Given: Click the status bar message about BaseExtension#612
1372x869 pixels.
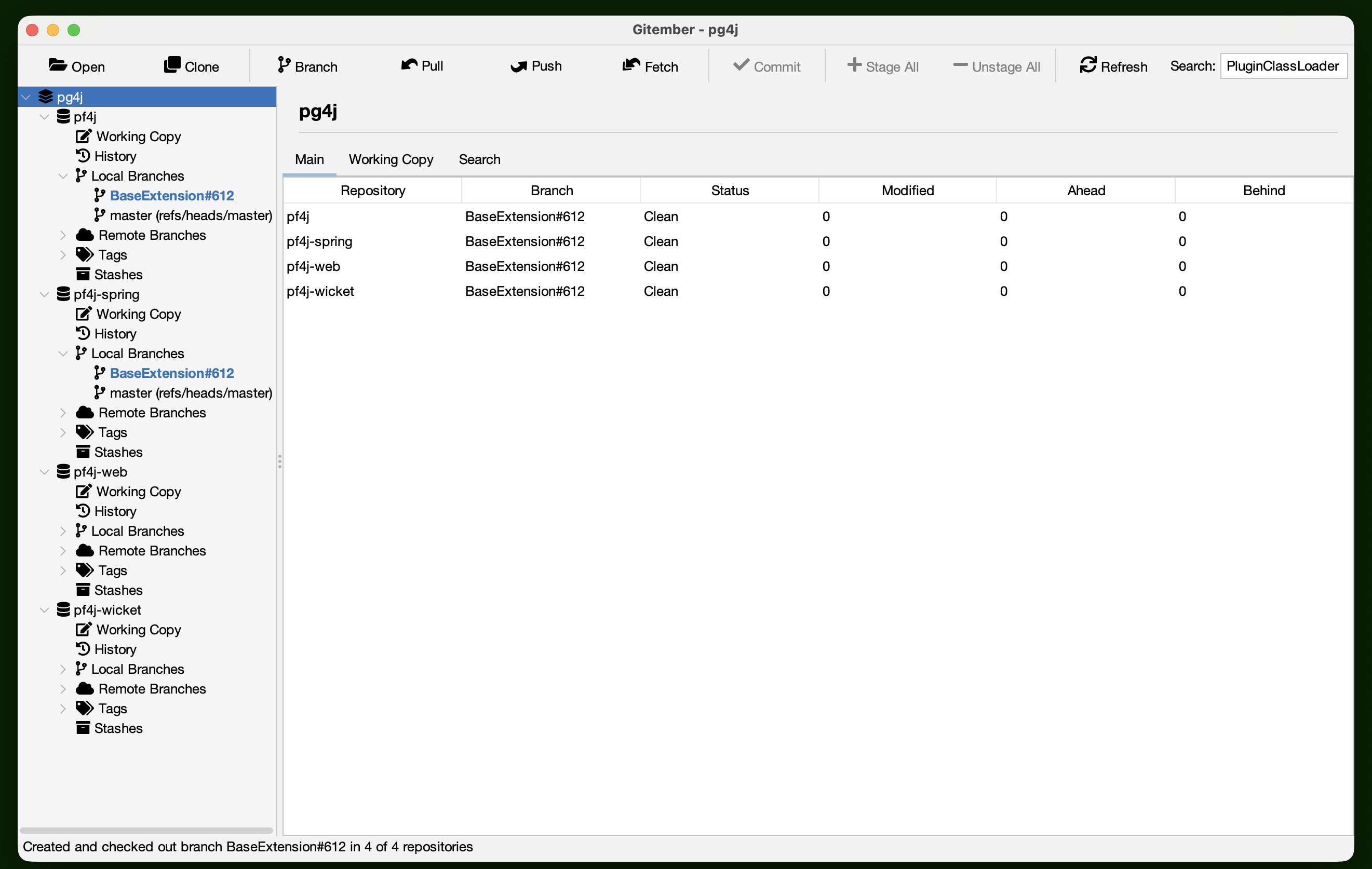Looking at the screenshot, I should pos(248,847).
